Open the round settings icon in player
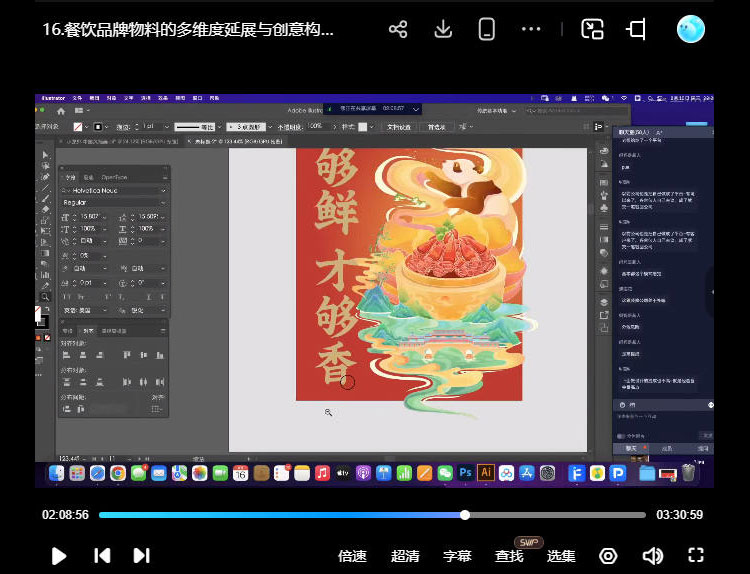Viewport: 750px width, 574px height. (608, 556)
